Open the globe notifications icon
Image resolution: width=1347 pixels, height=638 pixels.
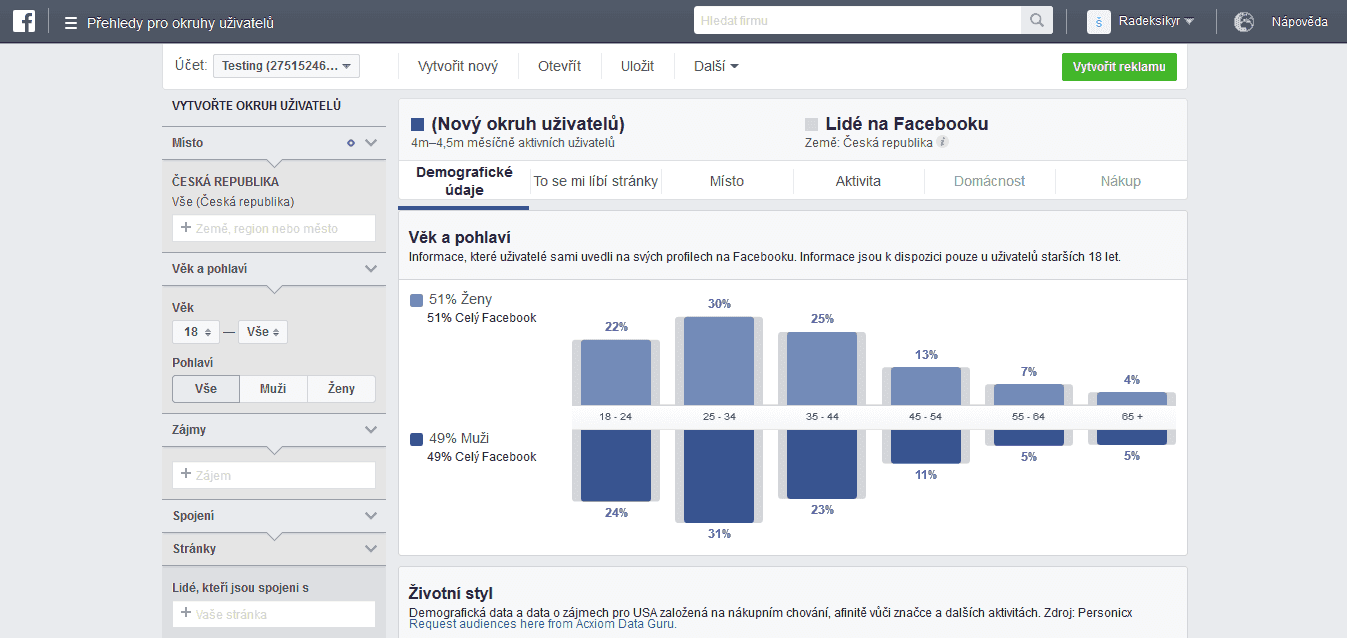tap(1244, 22)
